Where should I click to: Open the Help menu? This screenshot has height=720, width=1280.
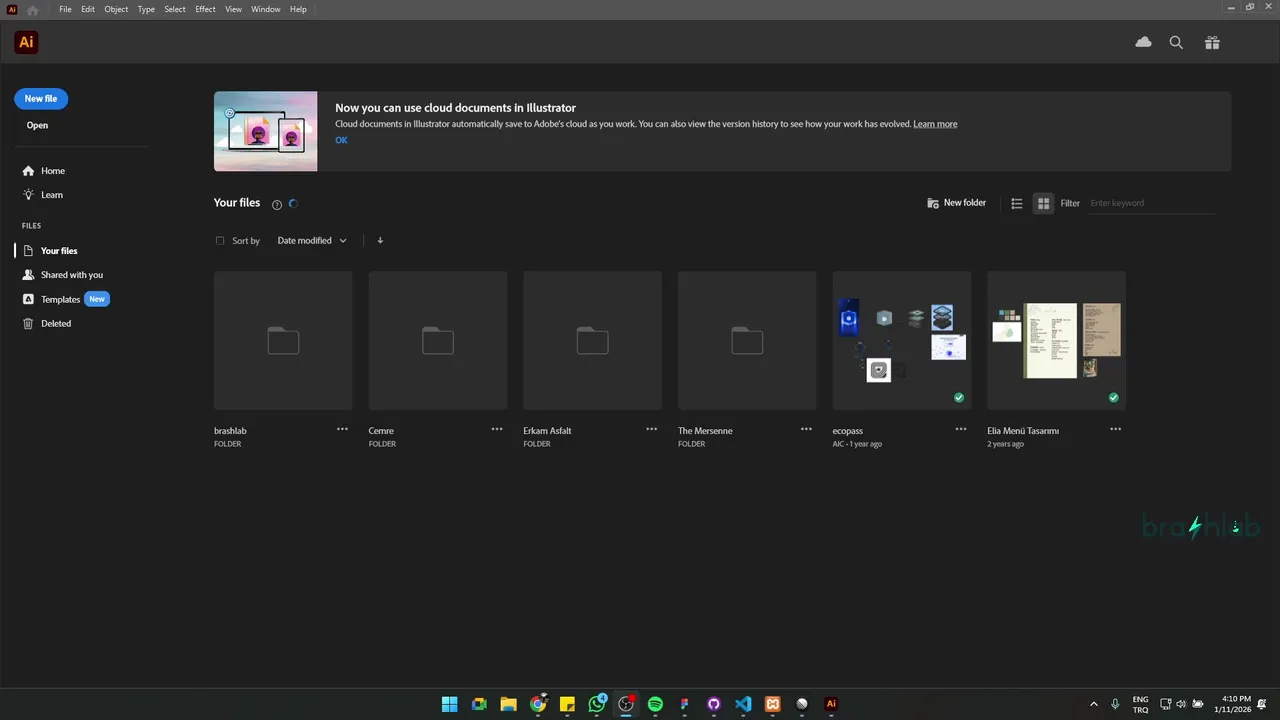[298, 9]
